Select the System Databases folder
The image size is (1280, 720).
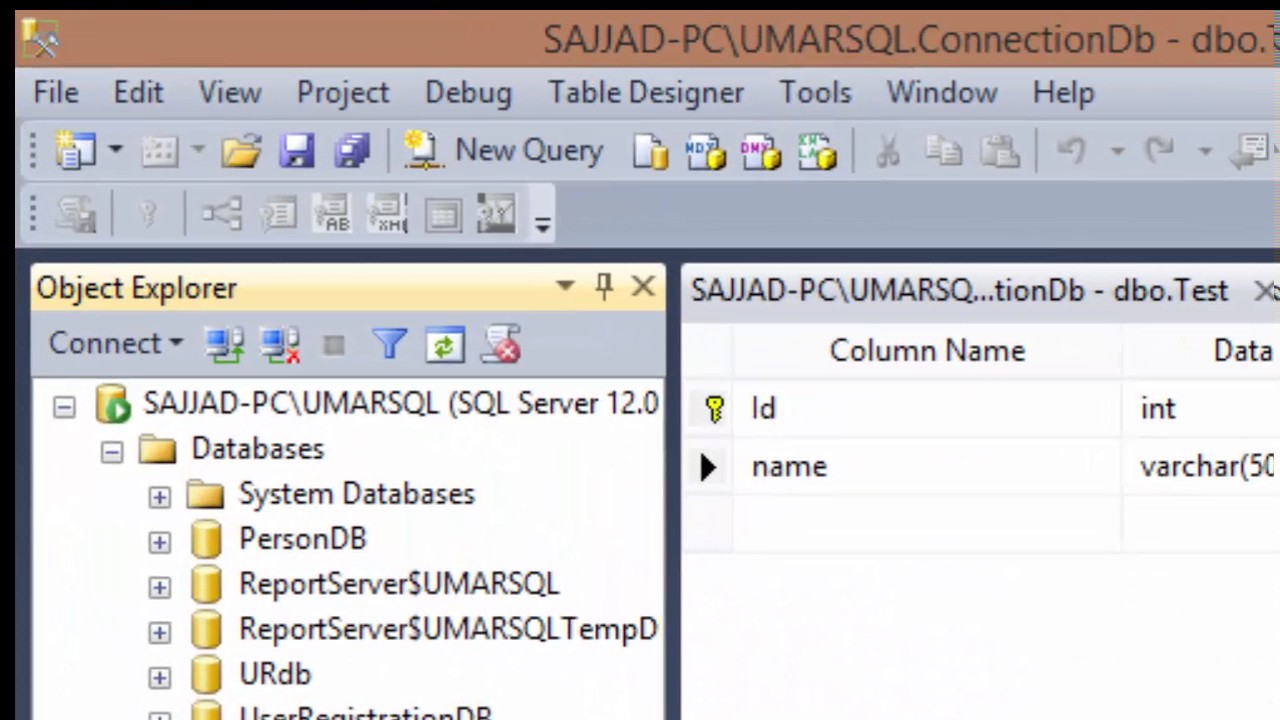tap(356, 494)
